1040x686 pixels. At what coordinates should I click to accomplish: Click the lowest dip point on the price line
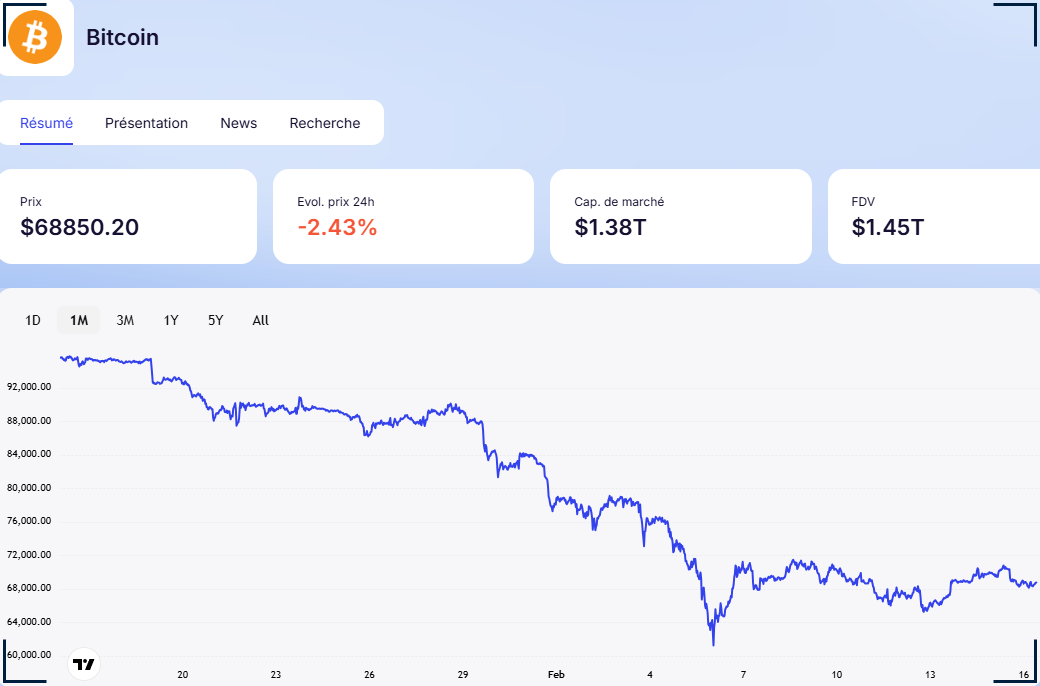click(713, 644)
